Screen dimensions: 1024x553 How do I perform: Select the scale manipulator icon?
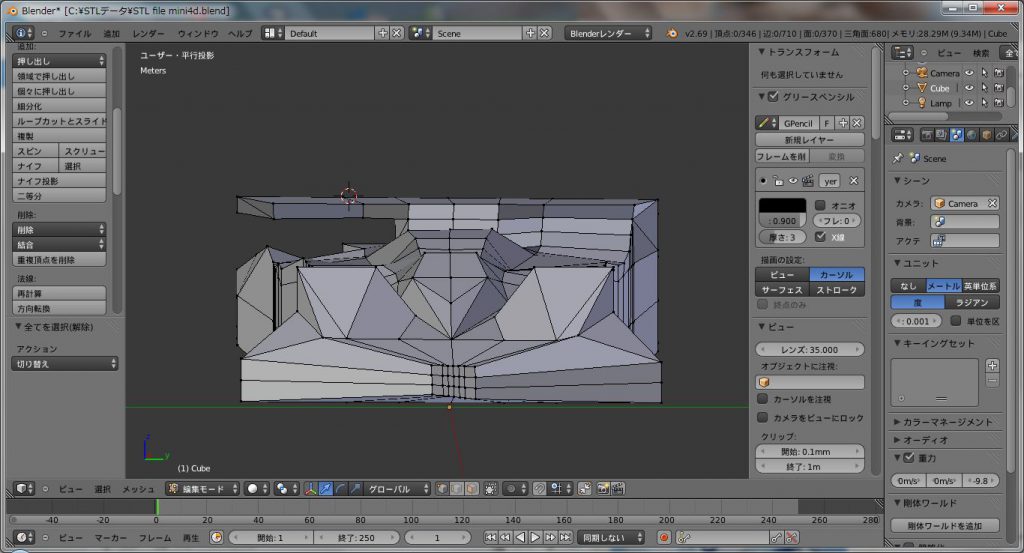355,488
